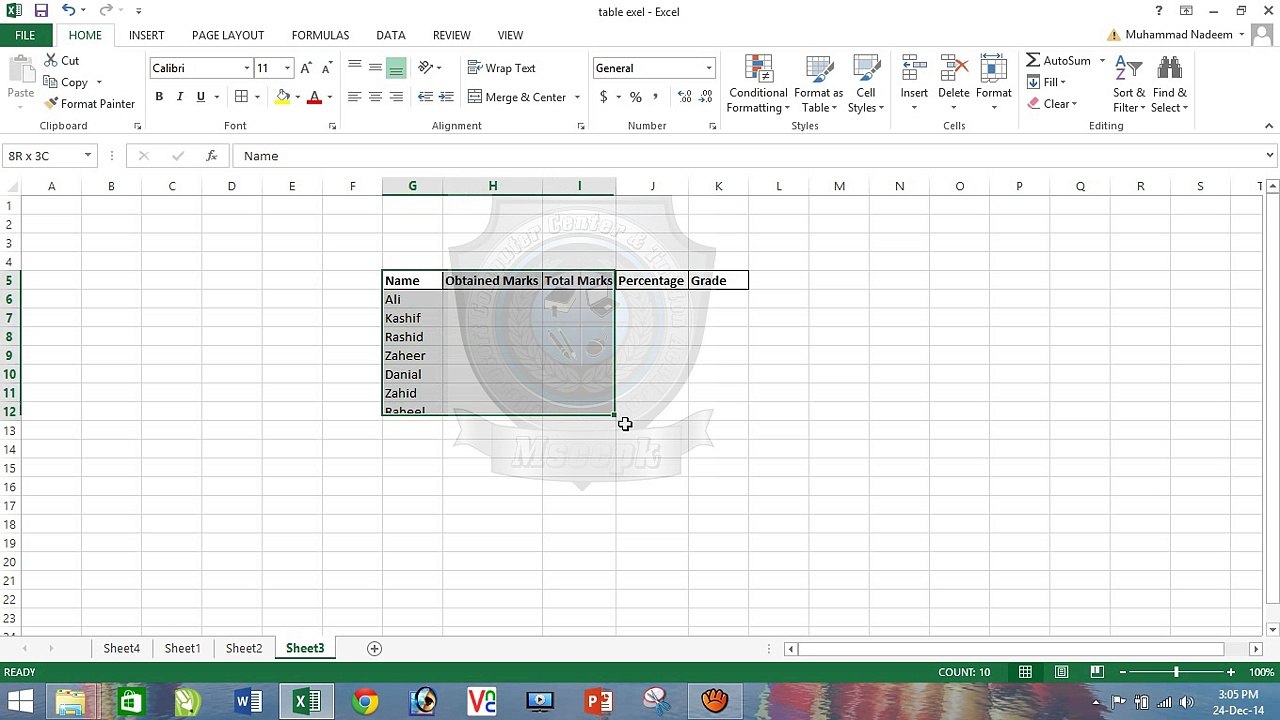Decrease indent icon

pos(425,97)
